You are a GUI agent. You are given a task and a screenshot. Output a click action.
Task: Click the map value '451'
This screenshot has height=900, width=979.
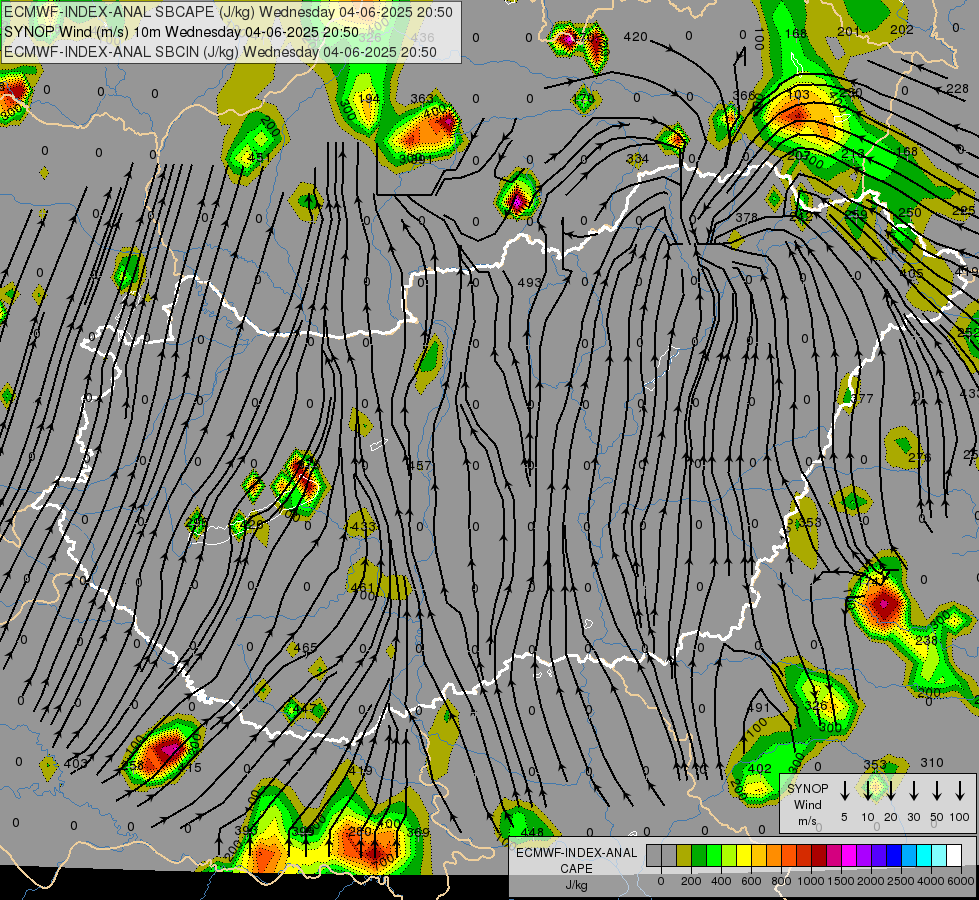tap(259, 157)
